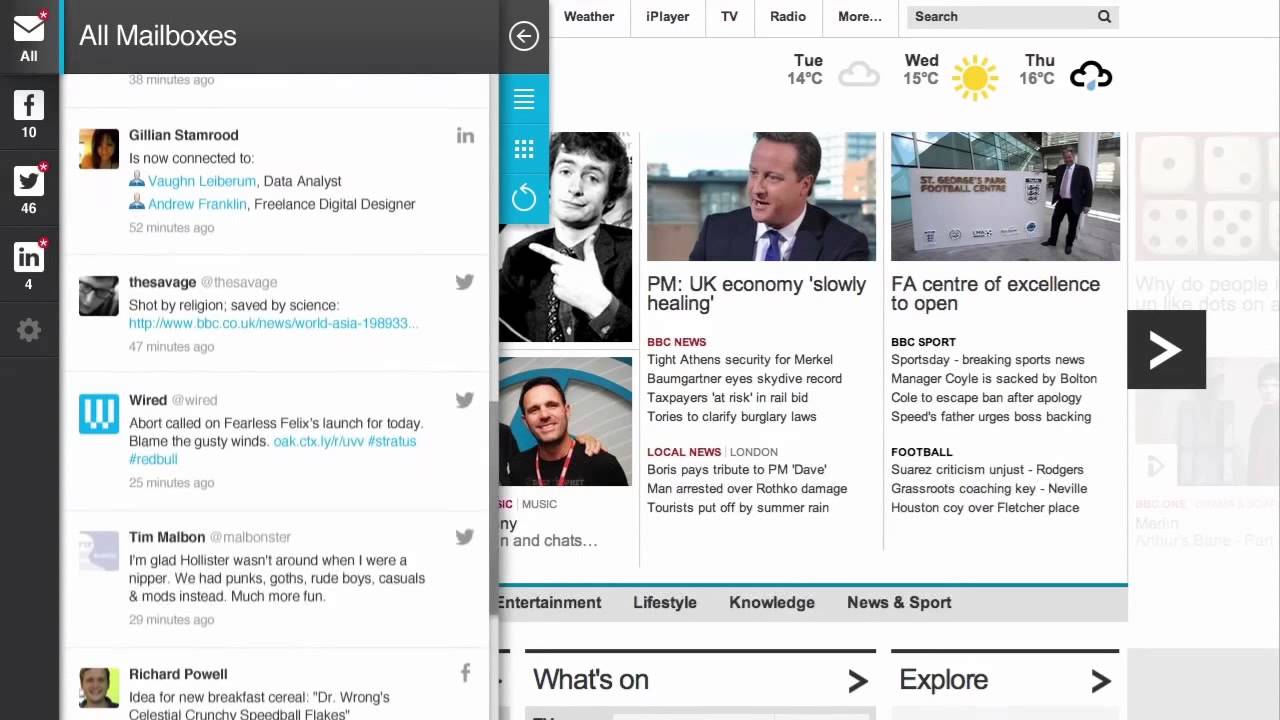Click Facebook icon on Richard Powell post
Screen dimensions: 1280x720
point(465,673)
